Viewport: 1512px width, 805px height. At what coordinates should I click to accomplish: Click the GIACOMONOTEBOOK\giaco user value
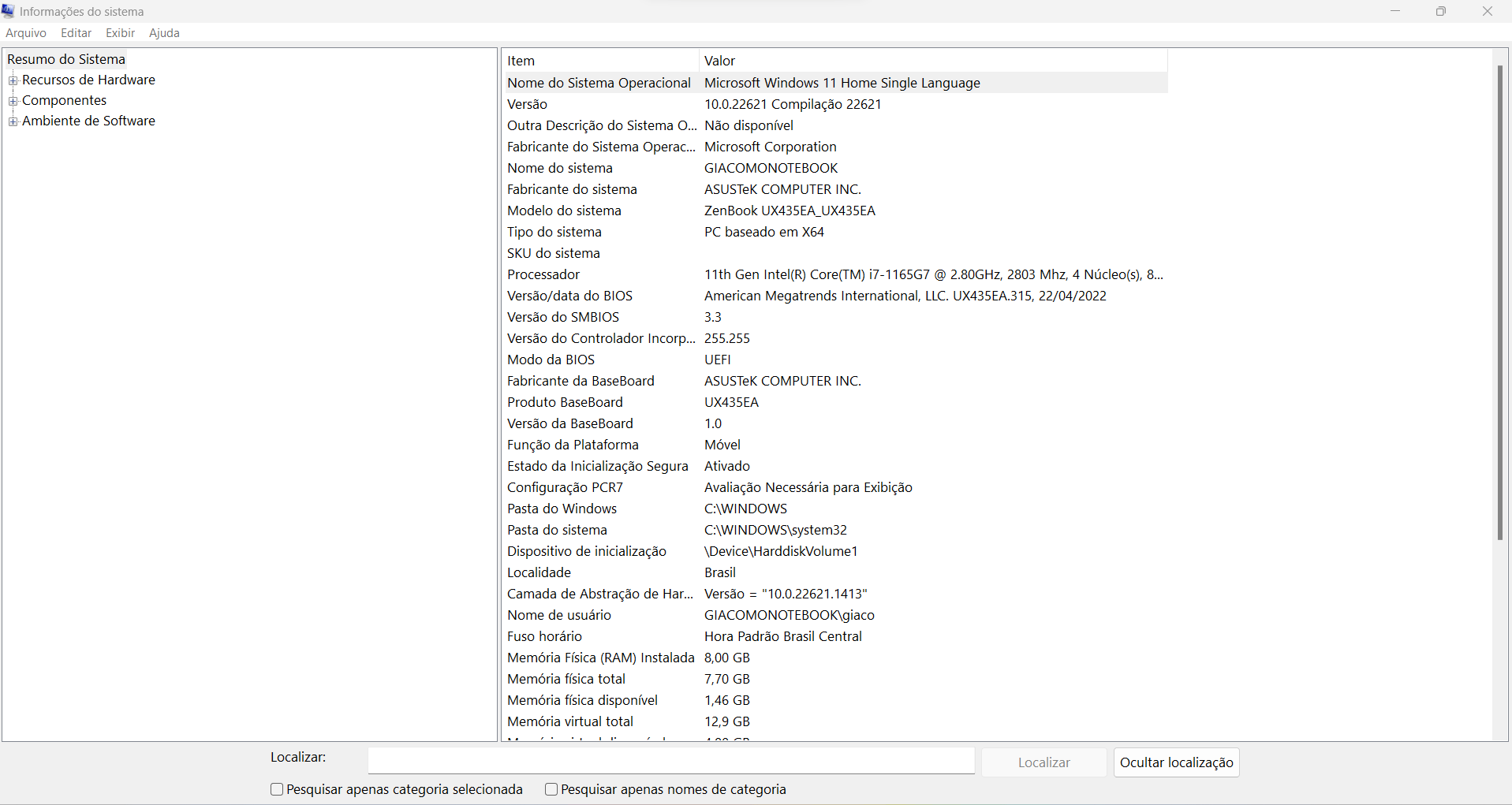tap(790, 615)
